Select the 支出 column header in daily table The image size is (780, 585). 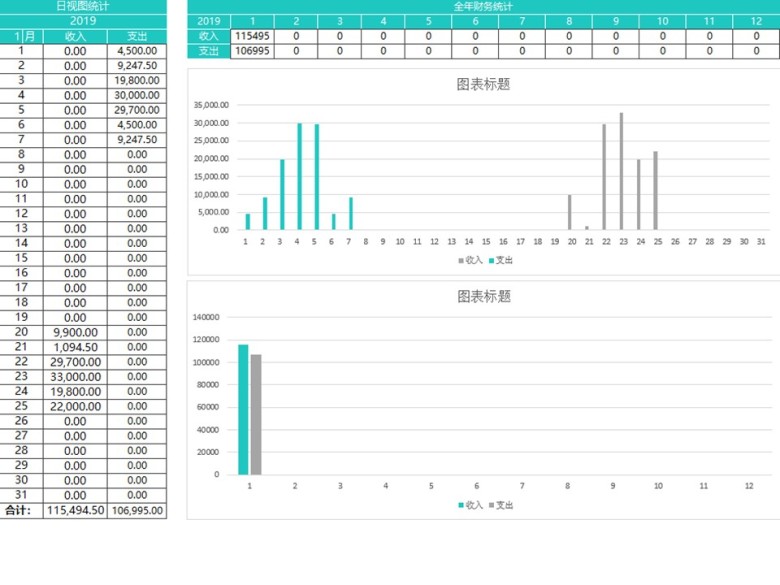tap(137, 36)
